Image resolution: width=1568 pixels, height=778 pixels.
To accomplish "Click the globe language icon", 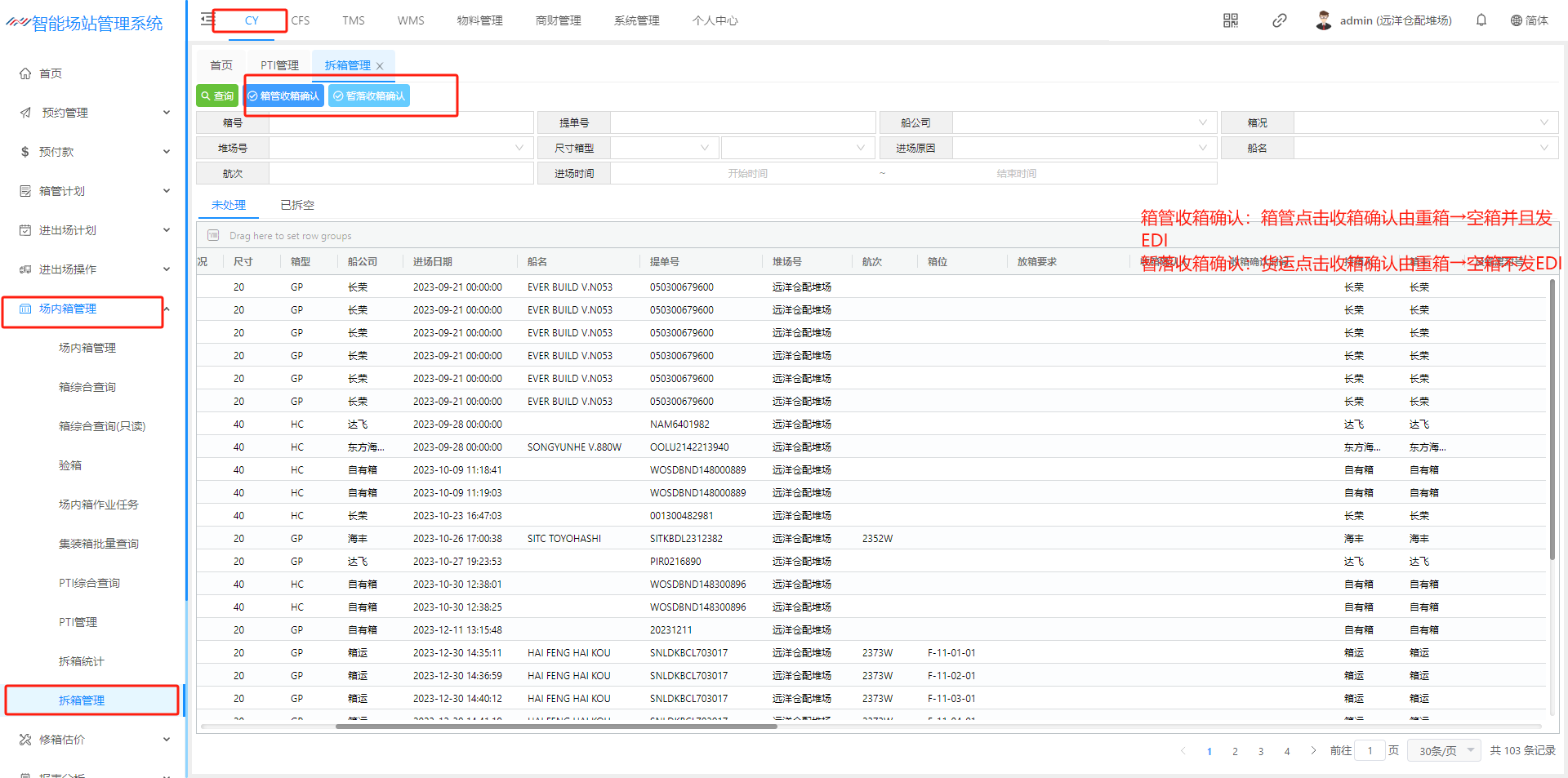I will pos(1516,20).
